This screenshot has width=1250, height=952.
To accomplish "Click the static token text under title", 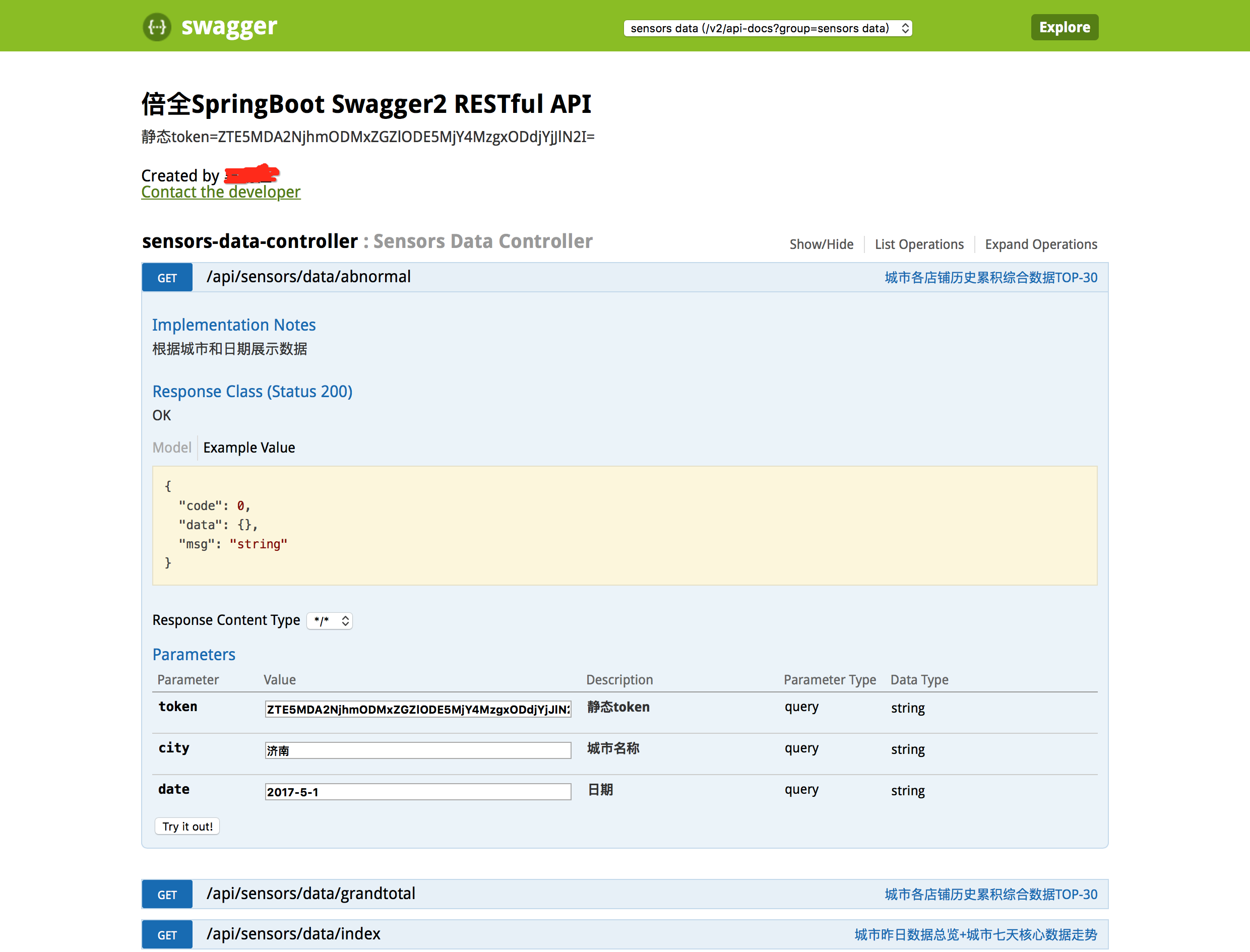I will [368, 137].
